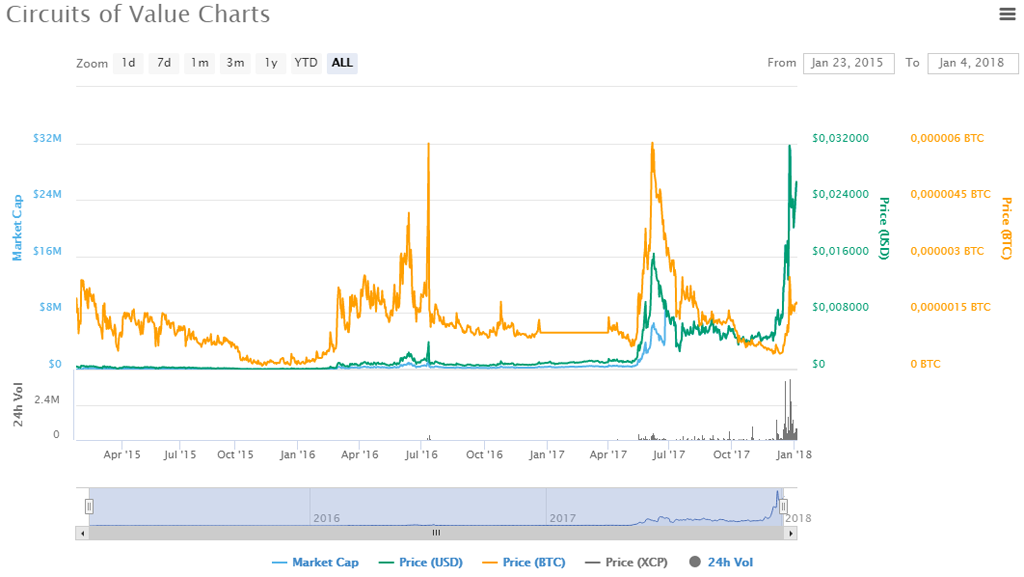
Task: Click the vertical Price (BTC) axis title
Action: pyautogui.click(x=1007, y=228)
